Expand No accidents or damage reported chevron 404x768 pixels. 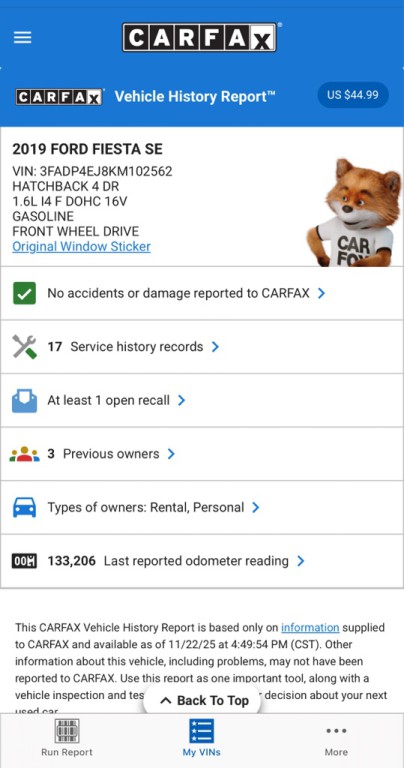click(321, 293)
